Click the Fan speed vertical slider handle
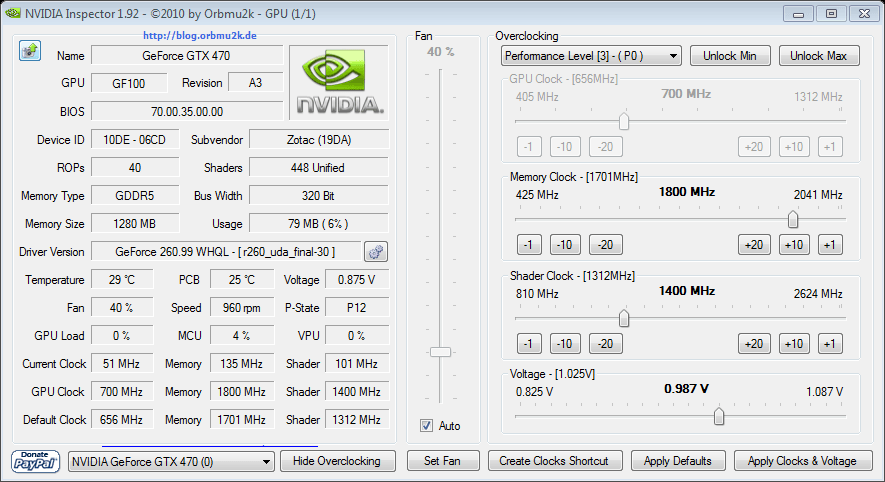Viewport: 885px width, 482px height. [x=440, y=352]
